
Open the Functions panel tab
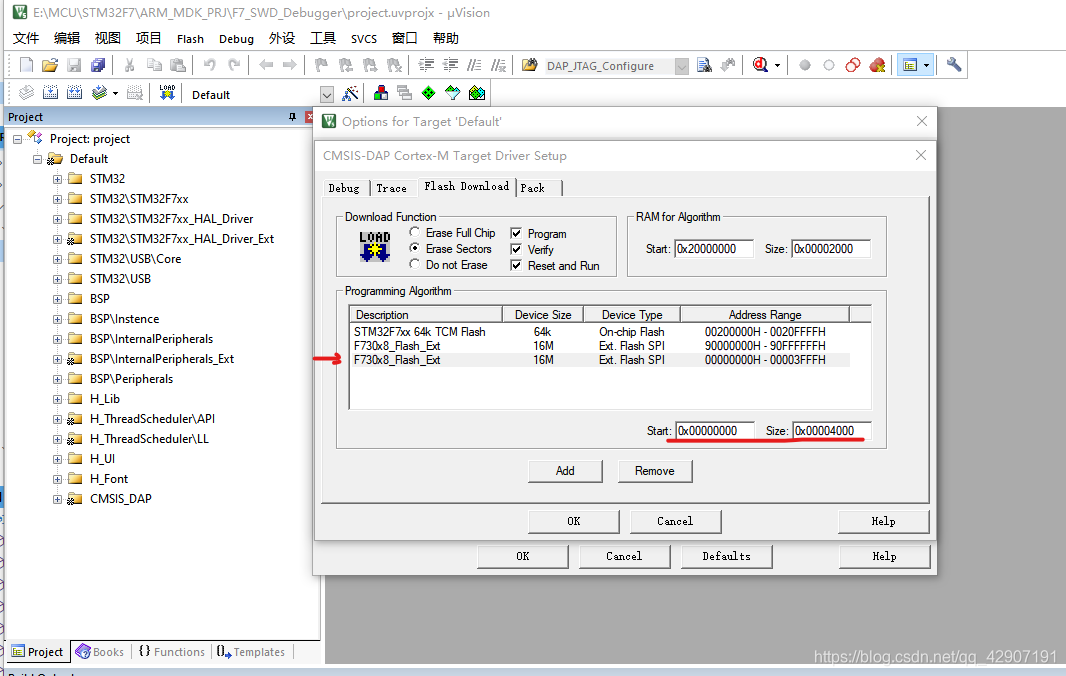pyautogui.click(x=172, y=652)
